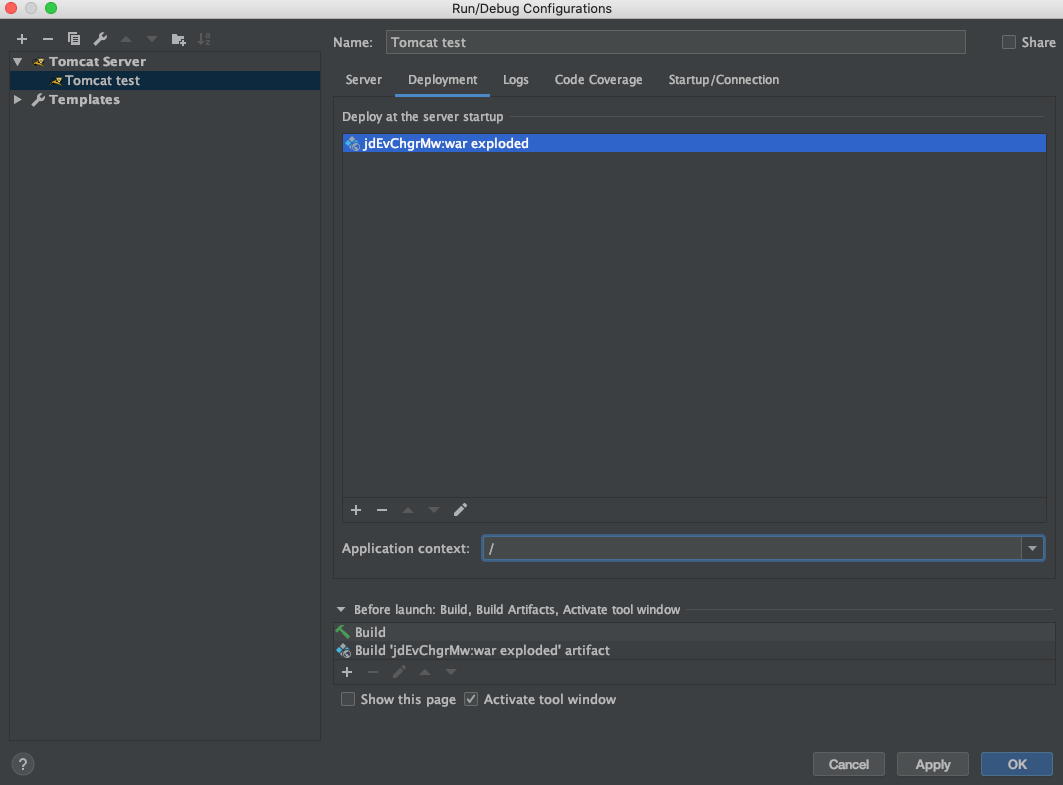Select the Tomcat Server tree label
The image size is (1063, 785).
pos(97,62)
